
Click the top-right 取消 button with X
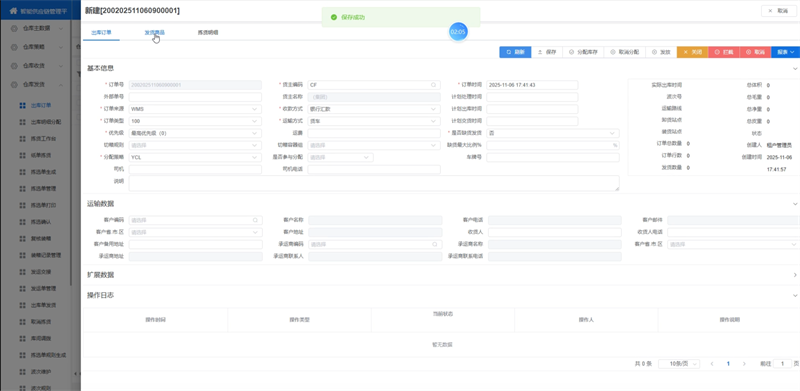point(779,11)
